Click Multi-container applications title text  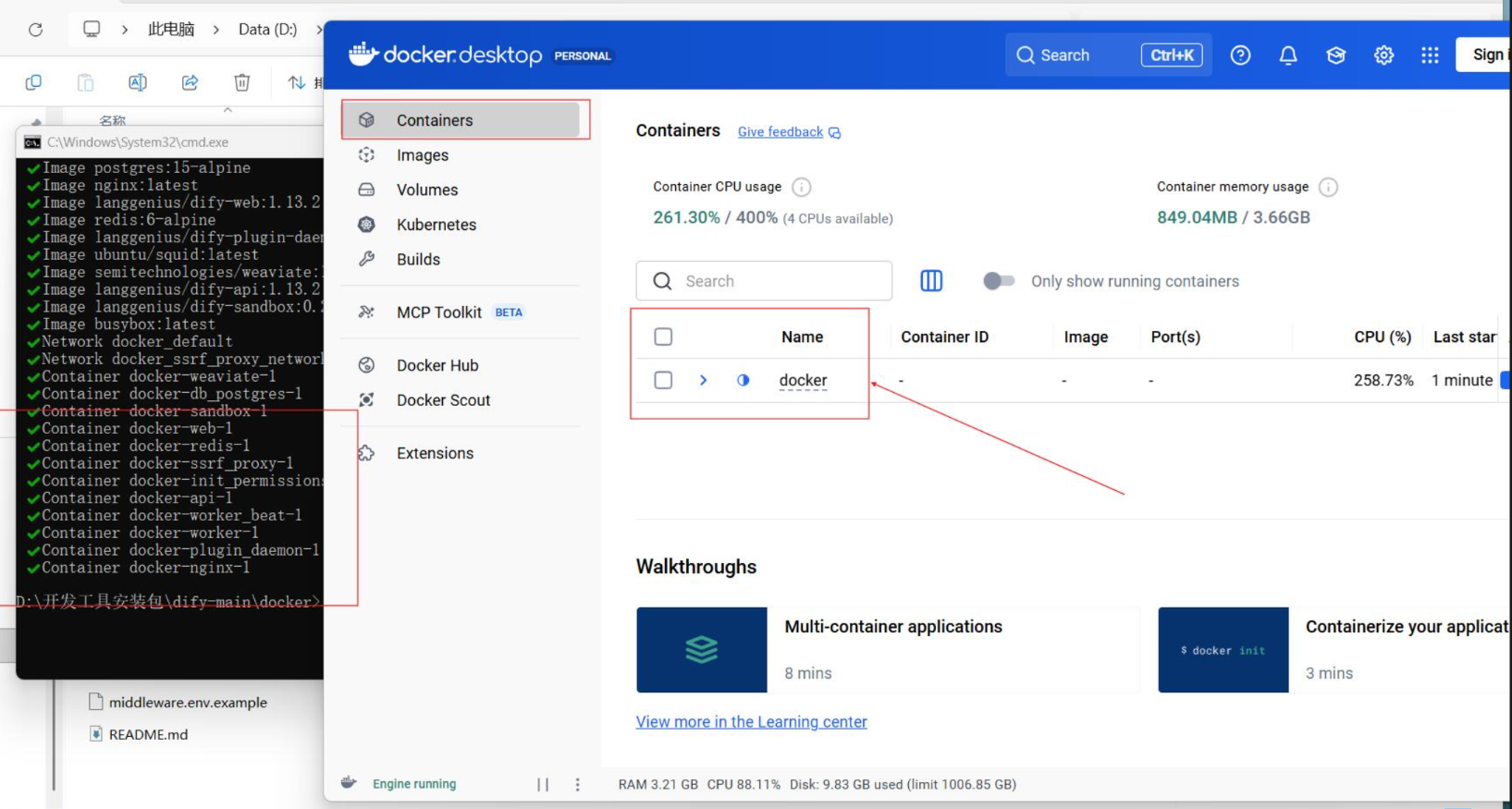coord(893,627)
